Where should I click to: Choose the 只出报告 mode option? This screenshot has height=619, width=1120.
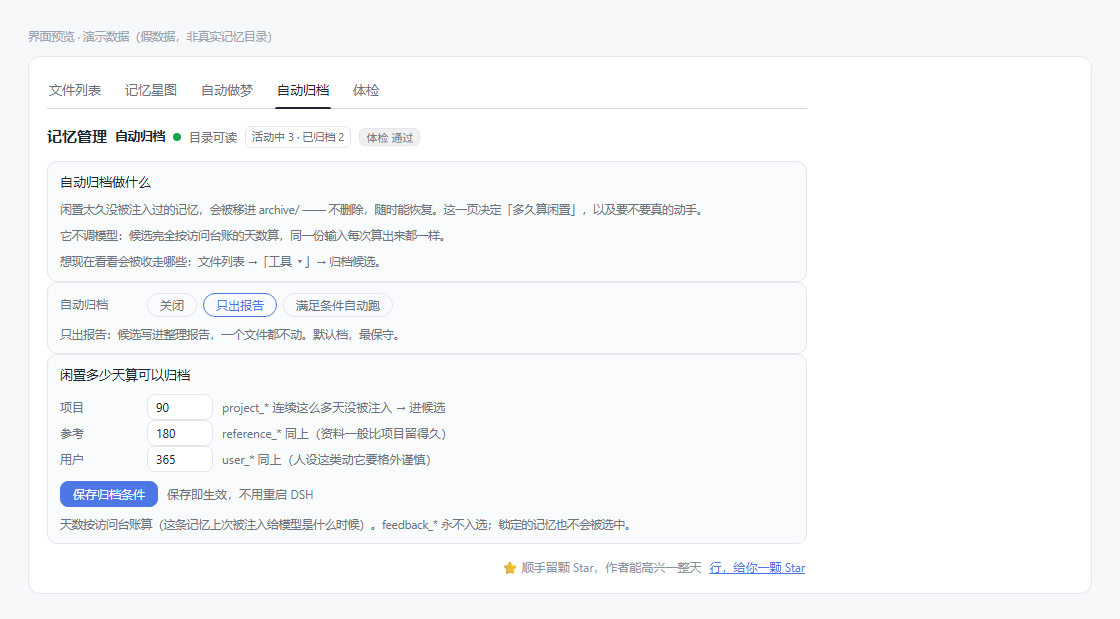pyautogui.click(x=240, y=306)
